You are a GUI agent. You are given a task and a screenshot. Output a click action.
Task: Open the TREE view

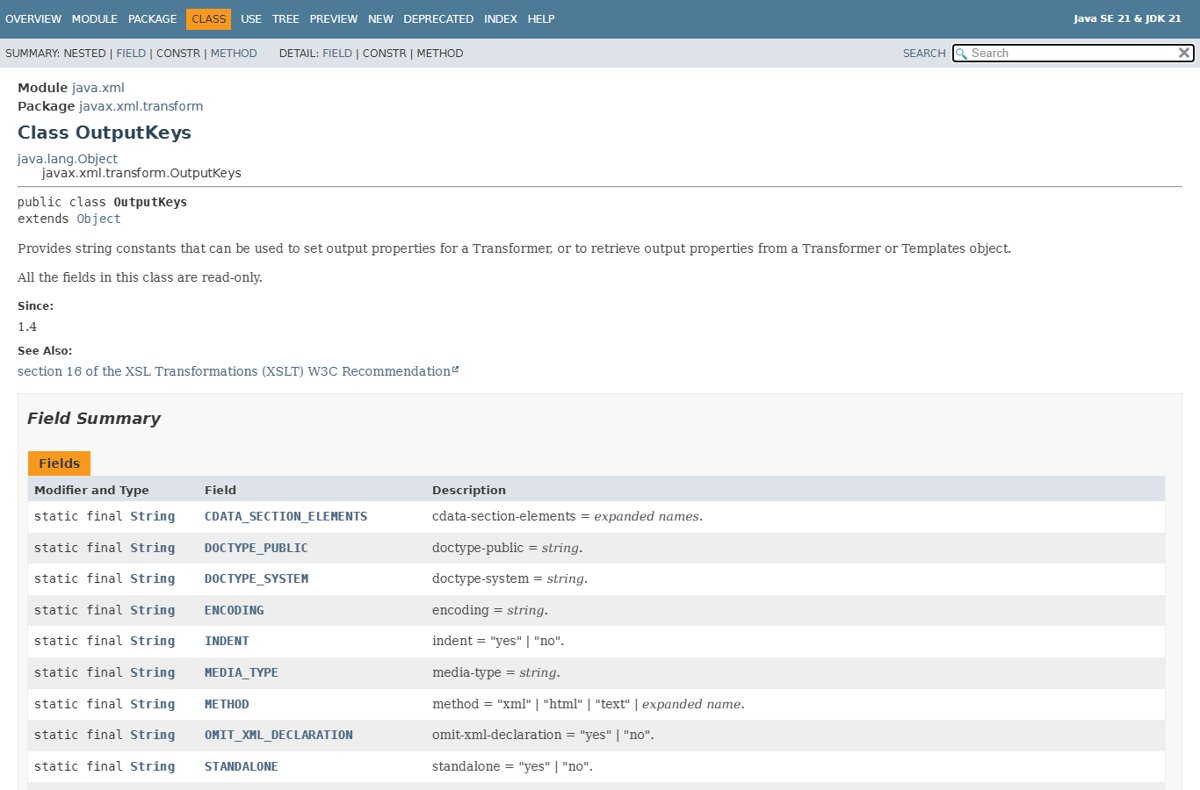285,19
